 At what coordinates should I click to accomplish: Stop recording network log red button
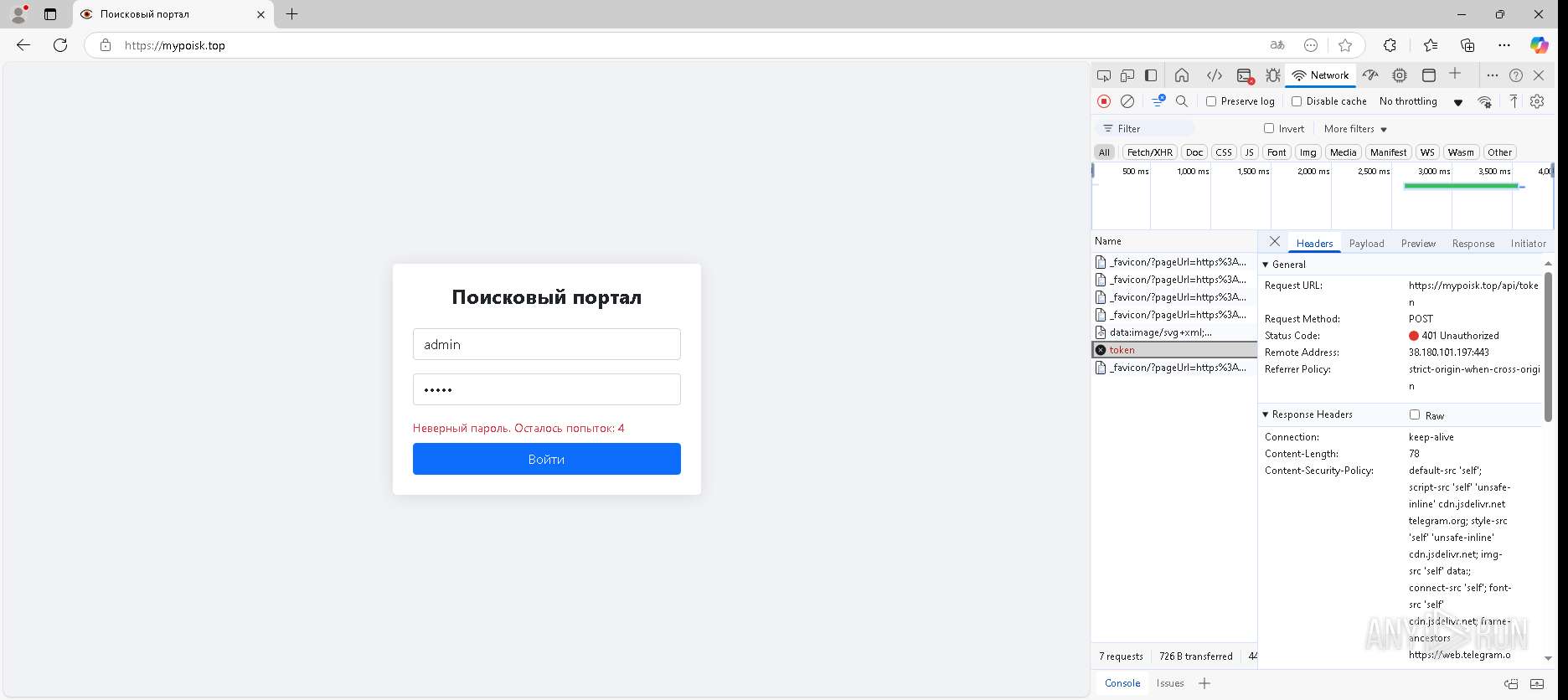point(1104,101)
